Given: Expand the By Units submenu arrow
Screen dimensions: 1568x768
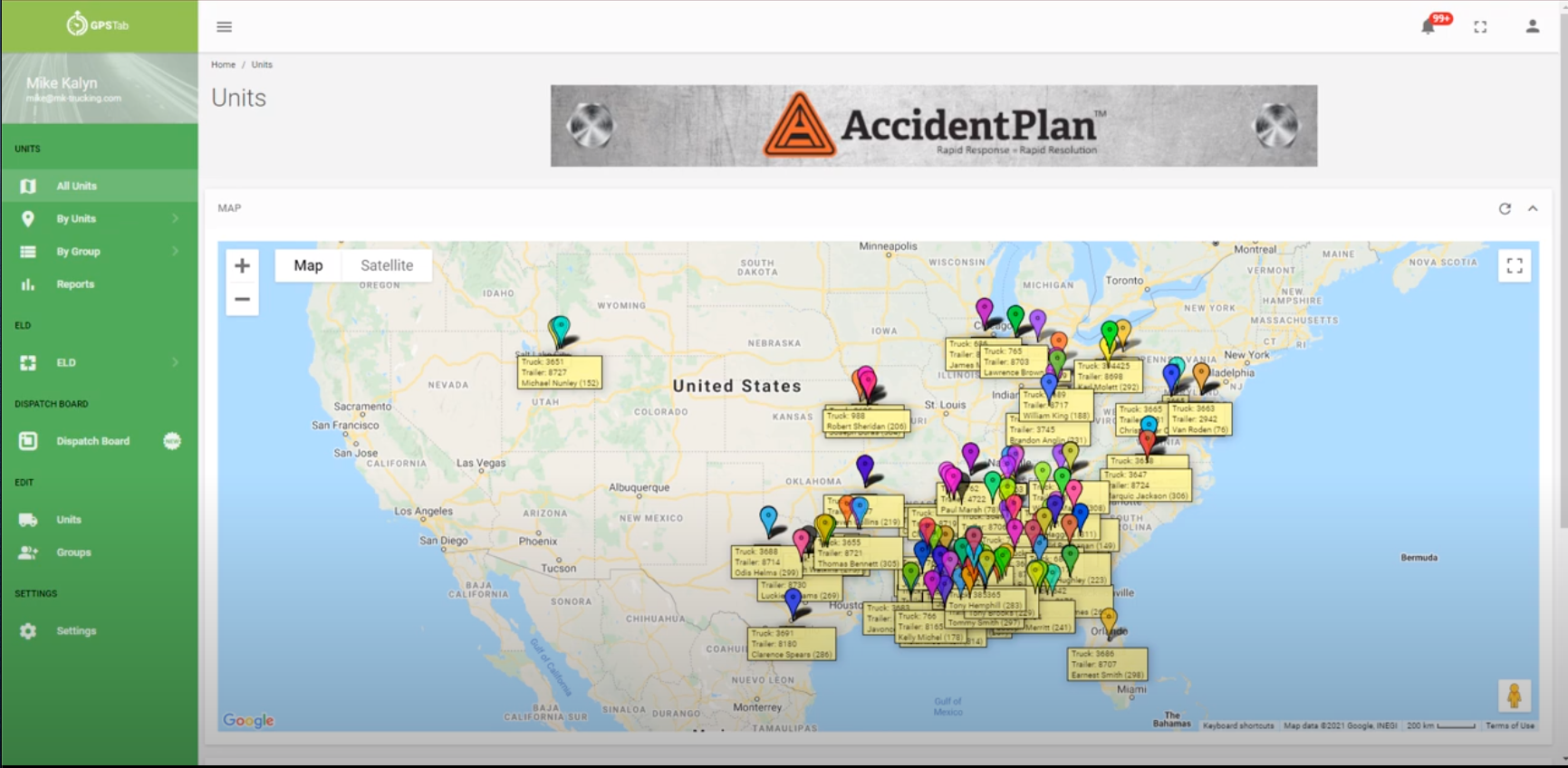Looking at the screenshot, I should click(175, 218).
